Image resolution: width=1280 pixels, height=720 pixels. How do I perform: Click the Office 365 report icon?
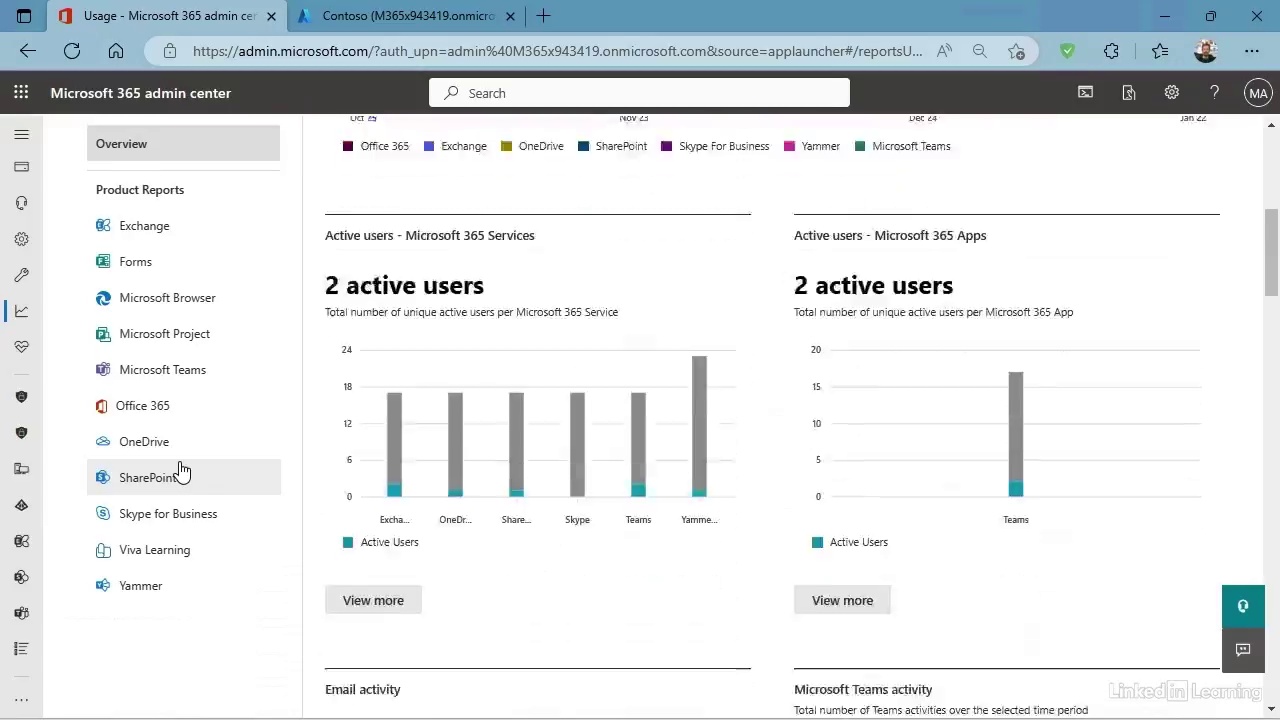click(x=102, y=406)
